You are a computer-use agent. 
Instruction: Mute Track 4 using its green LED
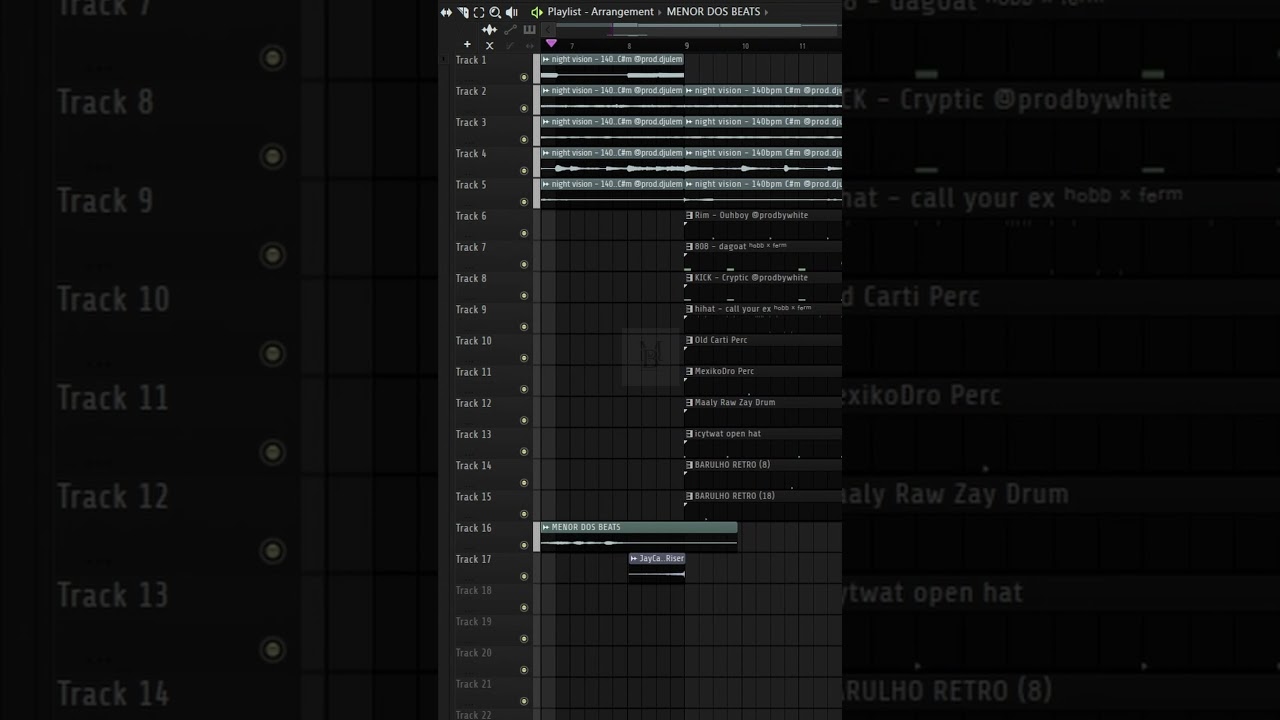tap(524, 171)
